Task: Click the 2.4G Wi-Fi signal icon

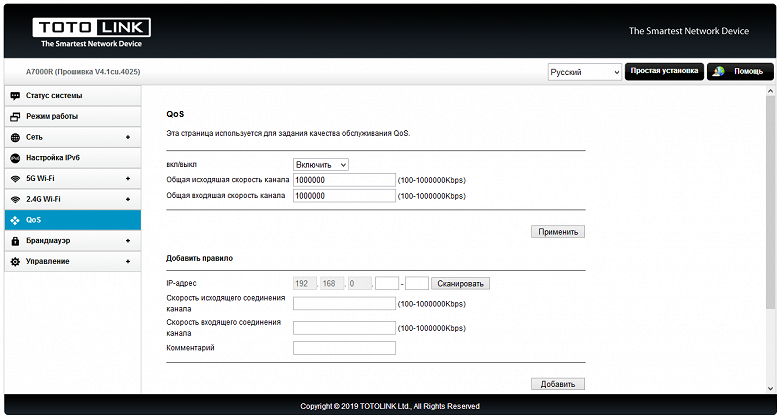Action: pos(15,200)
